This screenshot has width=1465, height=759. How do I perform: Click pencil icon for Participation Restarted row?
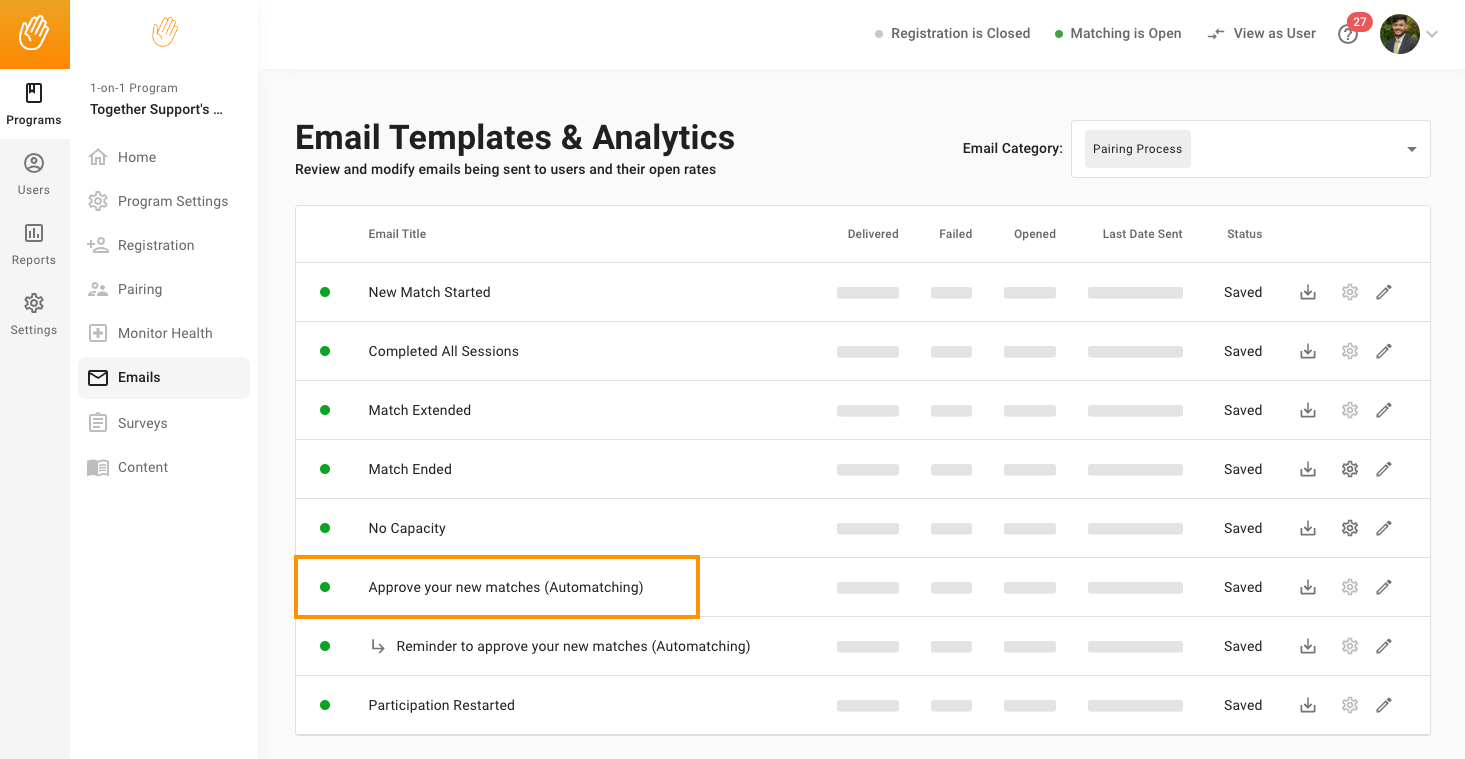[x=1384, y=705]
